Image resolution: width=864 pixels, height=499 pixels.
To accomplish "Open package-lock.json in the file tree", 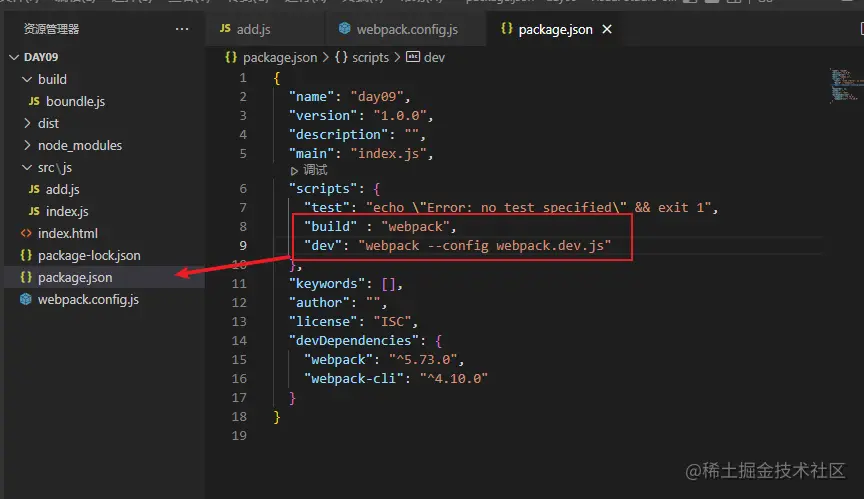I will (89, 256).
